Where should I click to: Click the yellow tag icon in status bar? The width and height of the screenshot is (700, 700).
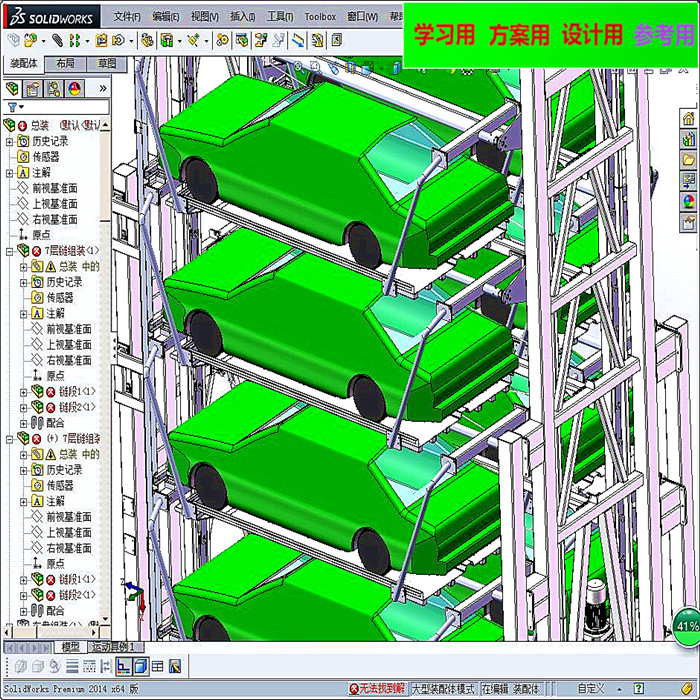pos(688,689)
